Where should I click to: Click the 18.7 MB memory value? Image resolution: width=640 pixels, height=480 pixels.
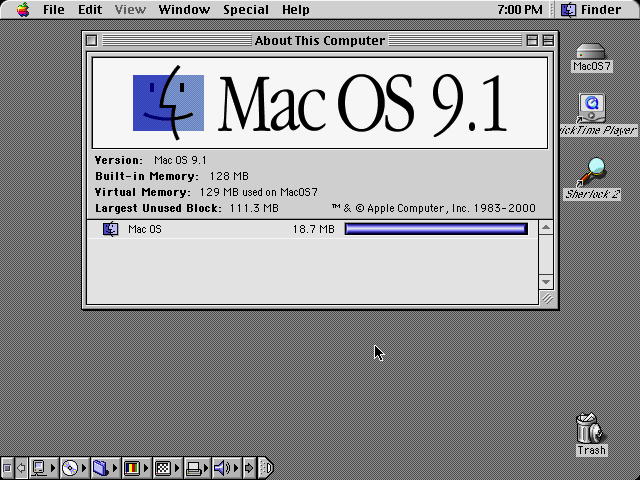(313, 229)
